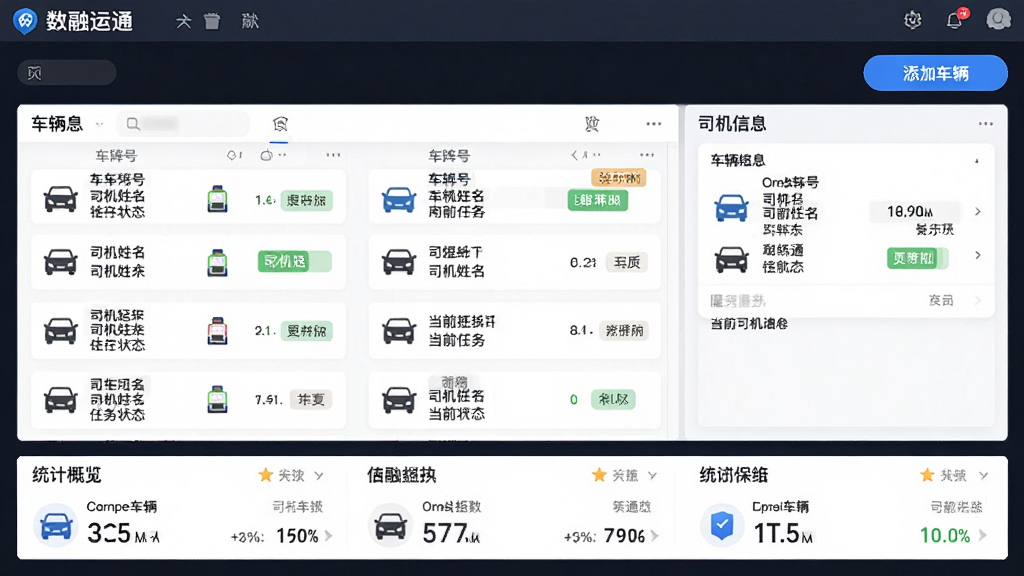
Task: Click the grey tag next to the 6.21 value
Action: coord(626,262)
